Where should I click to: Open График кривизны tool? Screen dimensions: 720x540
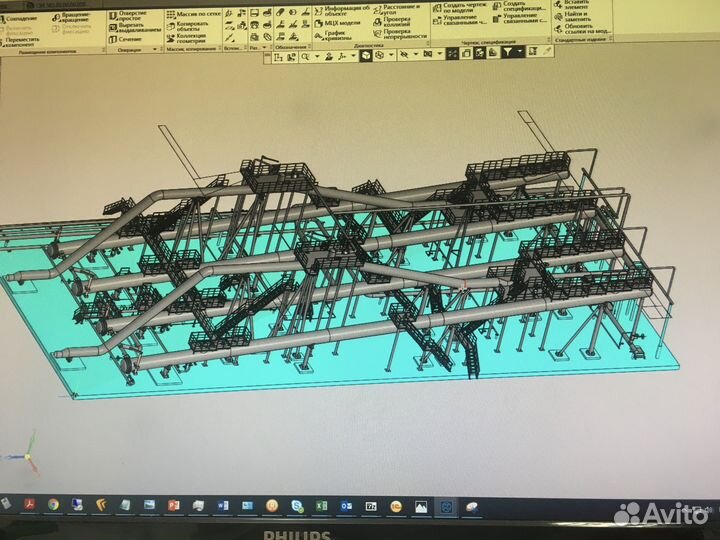[x=334, y=35]
